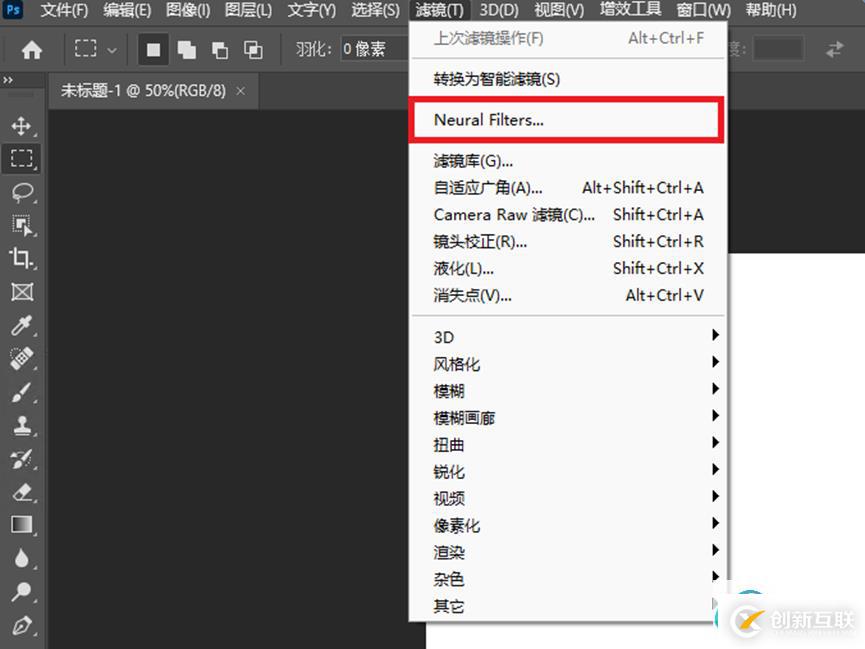Choose 转换为智能滤镜(S)

tap(568, 79)
